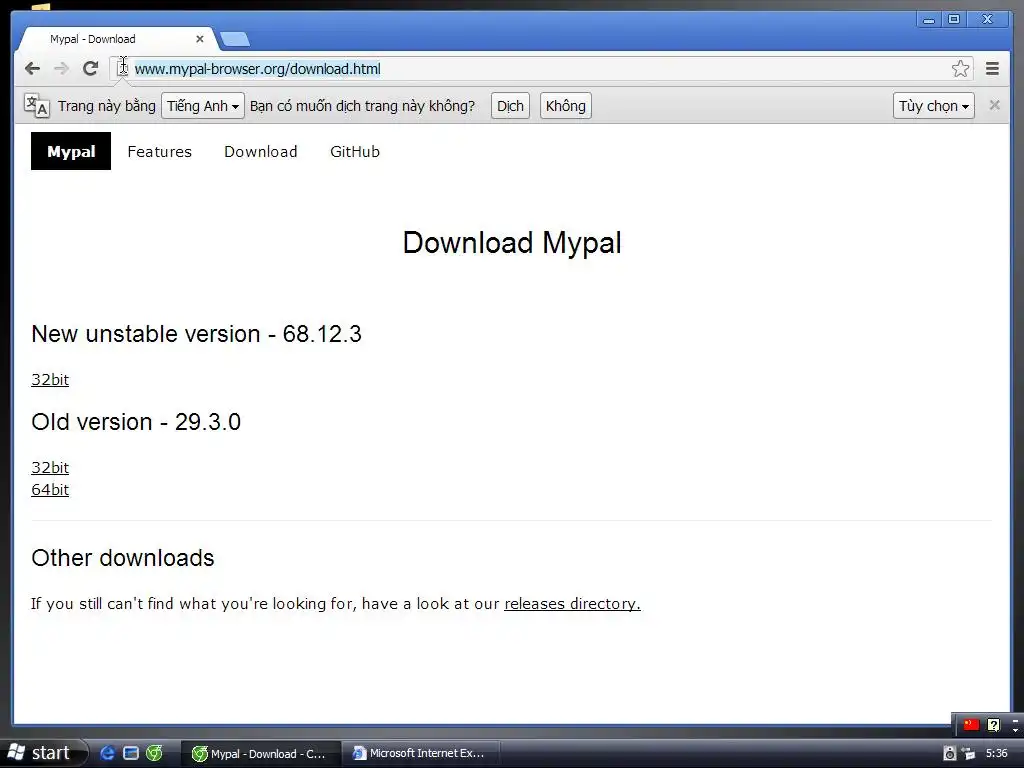Click the Show Desktop quick launch icon

click(x=131, y=753)
